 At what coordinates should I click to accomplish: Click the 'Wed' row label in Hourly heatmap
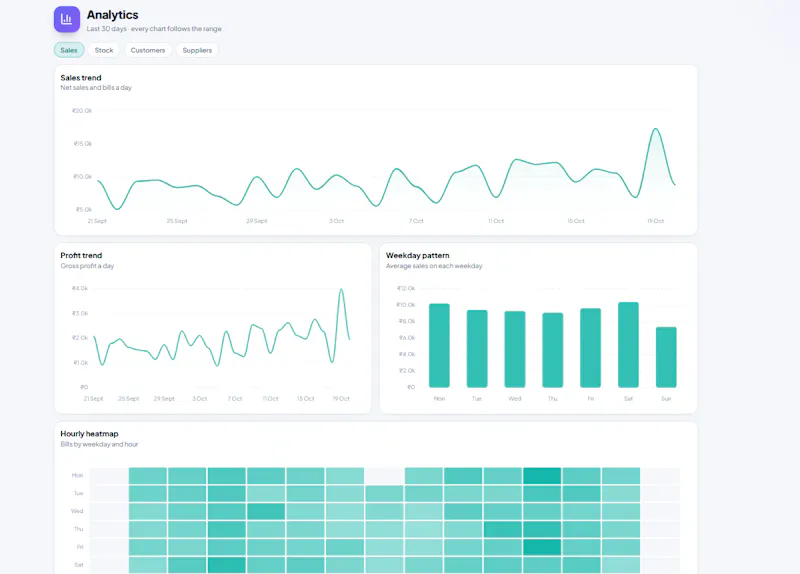(x=77, y=511)
